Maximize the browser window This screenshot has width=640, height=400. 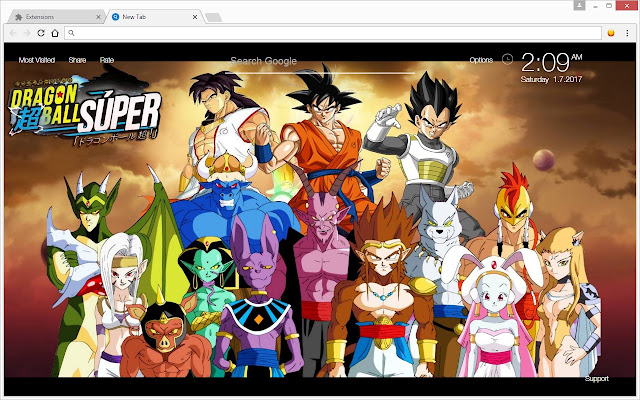609,6
